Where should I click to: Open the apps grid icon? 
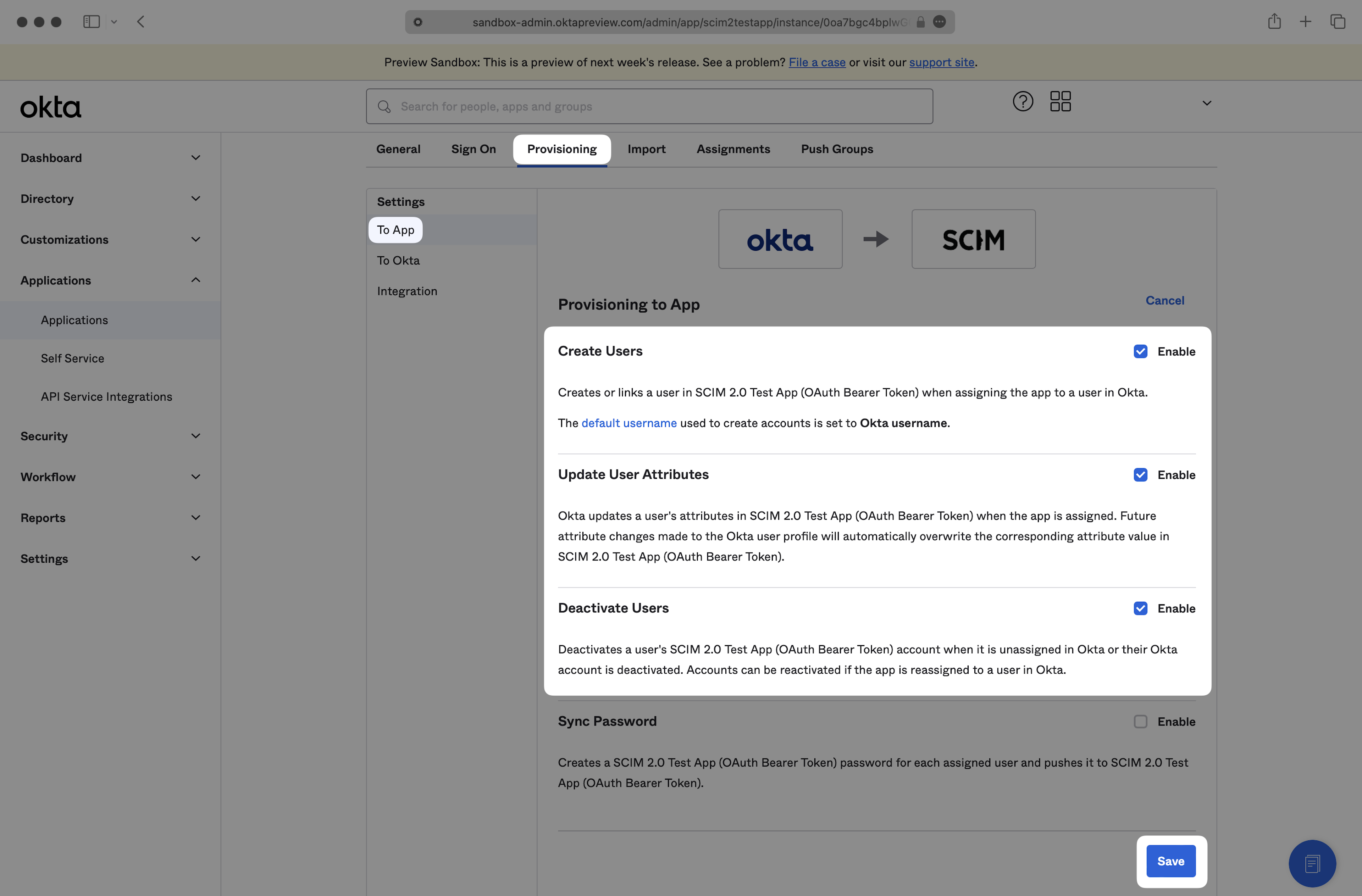[1060, 101]
